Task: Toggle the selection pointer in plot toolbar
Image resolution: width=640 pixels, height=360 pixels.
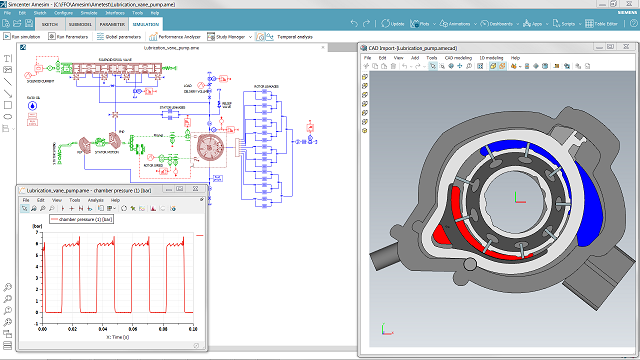Action: point(24,209)
